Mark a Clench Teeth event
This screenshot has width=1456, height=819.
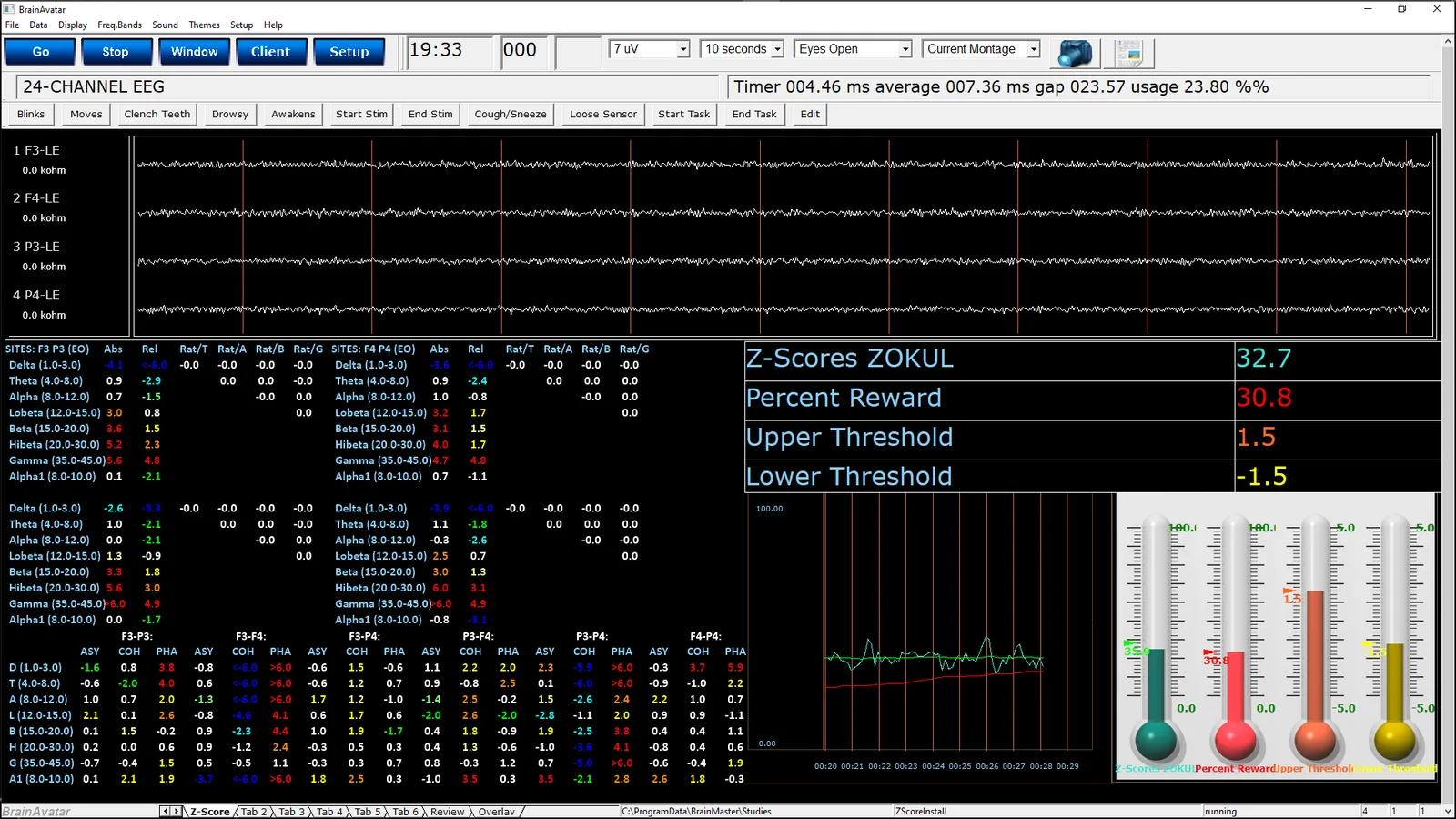pos(157,114)
